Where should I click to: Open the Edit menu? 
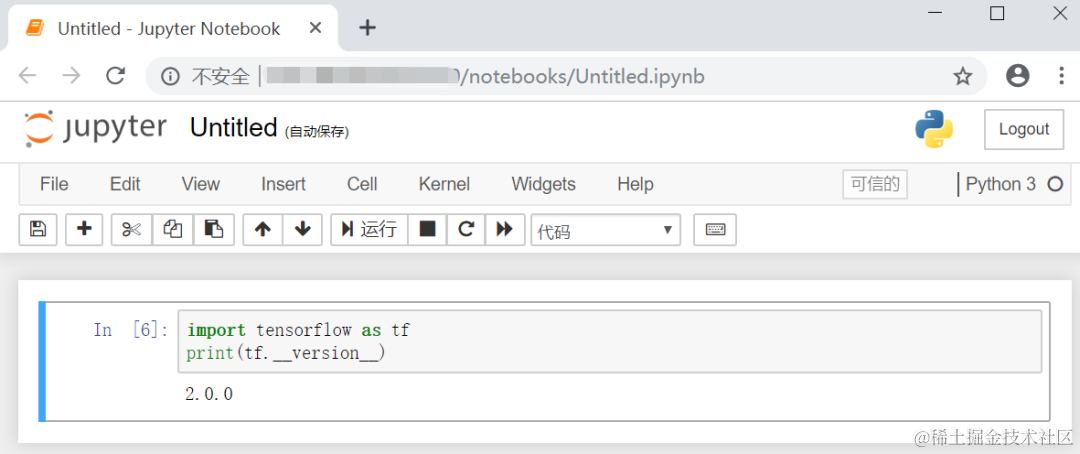125,184
